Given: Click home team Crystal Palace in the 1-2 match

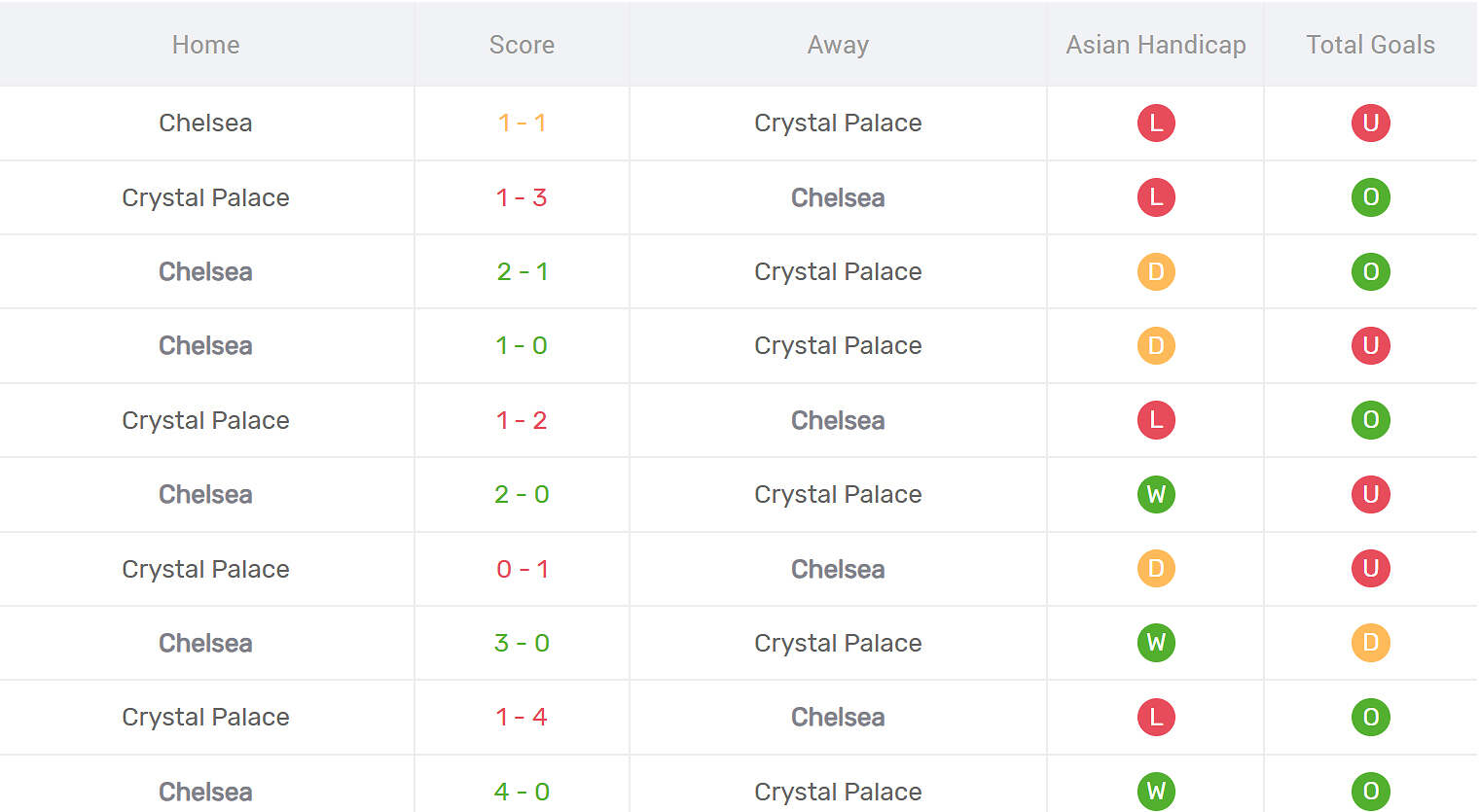Looking at the screenshot, I should (205, 420).
